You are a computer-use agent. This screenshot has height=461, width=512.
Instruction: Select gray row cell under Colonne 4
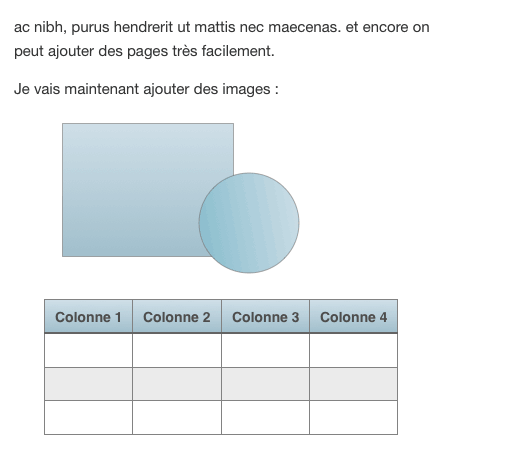point(353,384)
